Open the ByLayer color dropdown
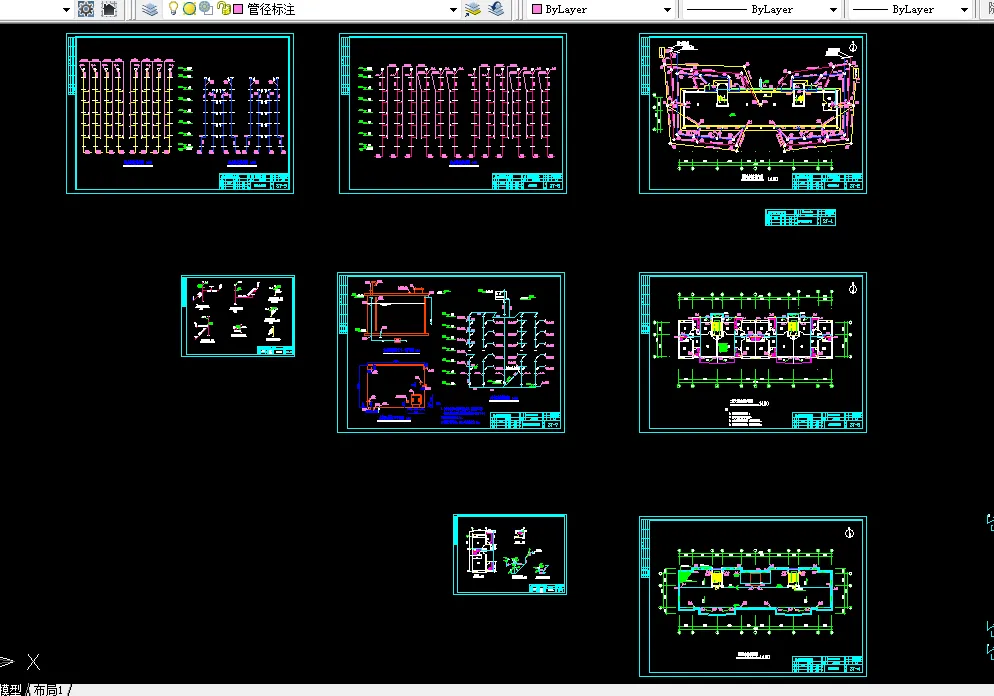Screen dimensions: 994x696 (667, 10)
